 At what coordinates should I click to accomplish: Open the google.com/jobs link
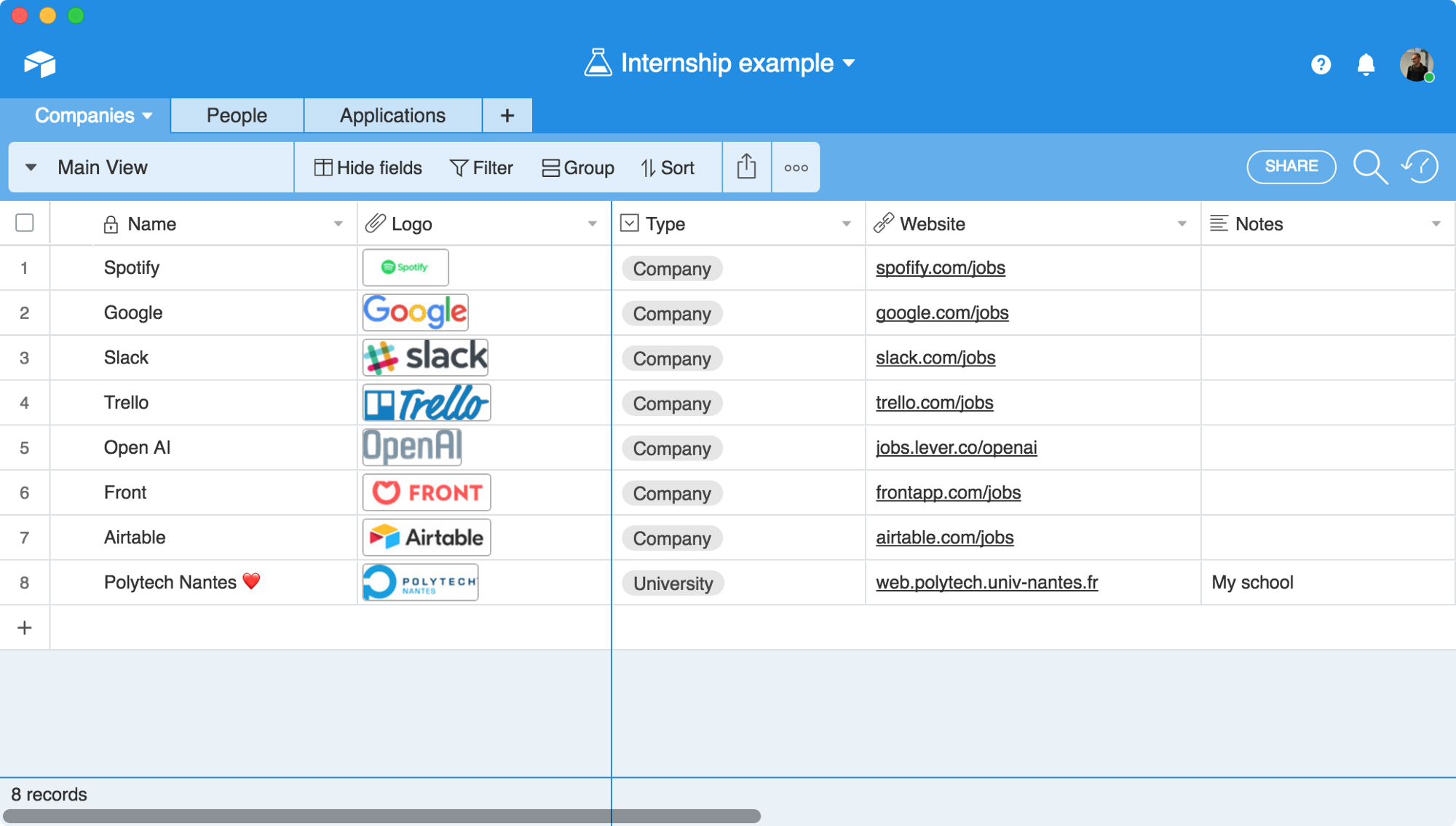click(942, 312)
